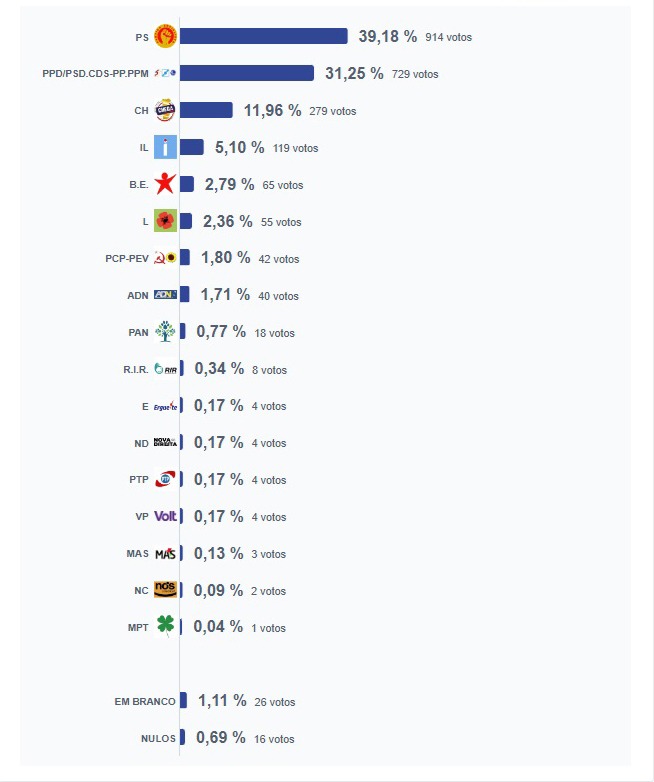The width and height of the screenshot is (654, 782).
Task: Click the NULOS label
Action: click(158, 739)
